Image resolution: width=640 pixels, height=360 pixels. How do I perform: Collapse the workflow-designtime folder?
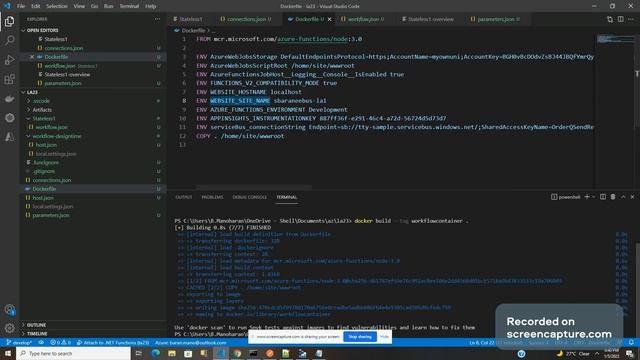(x=57, y=136)
